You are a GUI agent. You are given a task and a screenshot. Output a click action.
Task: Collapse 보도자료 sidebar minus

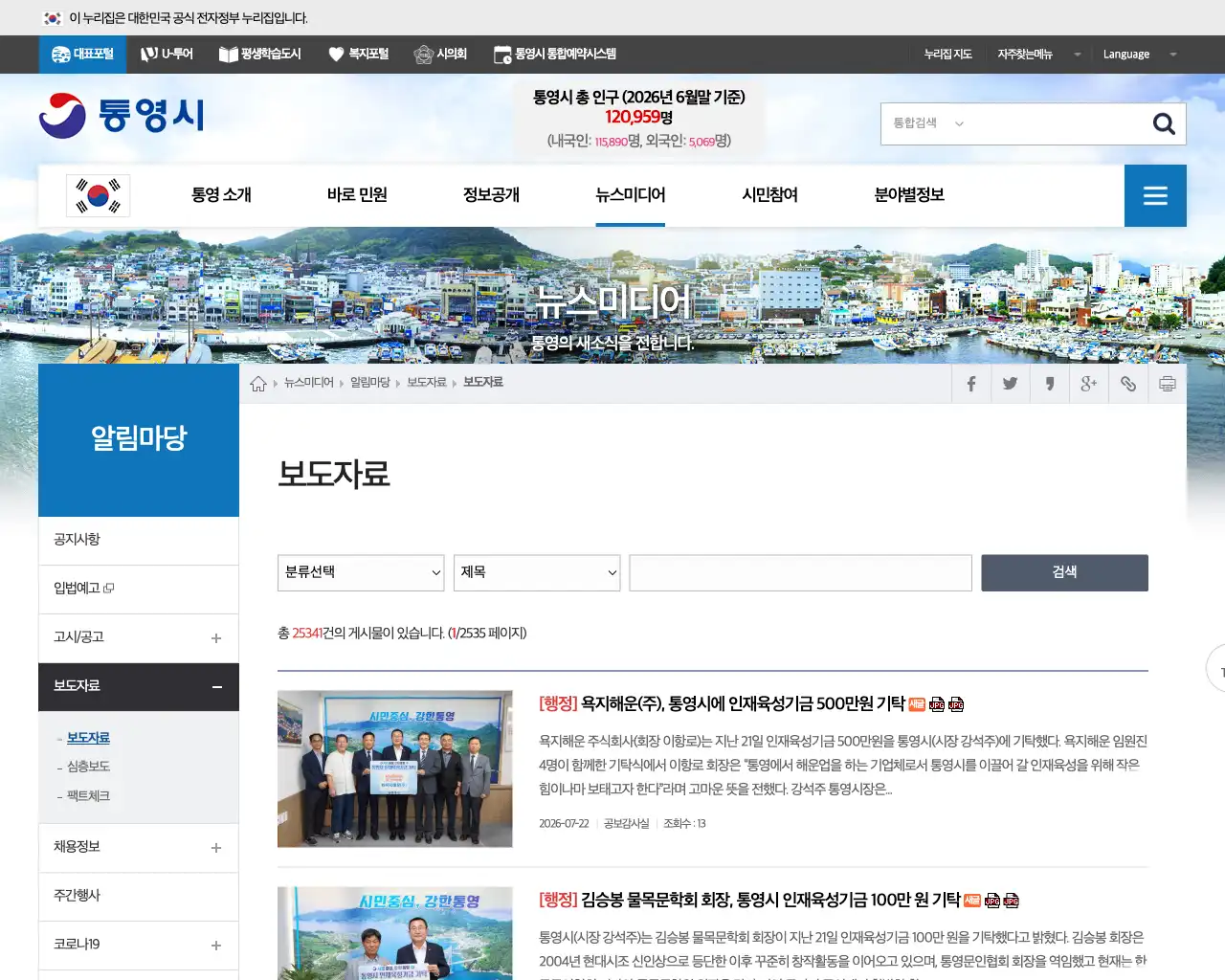pos(217,687)
